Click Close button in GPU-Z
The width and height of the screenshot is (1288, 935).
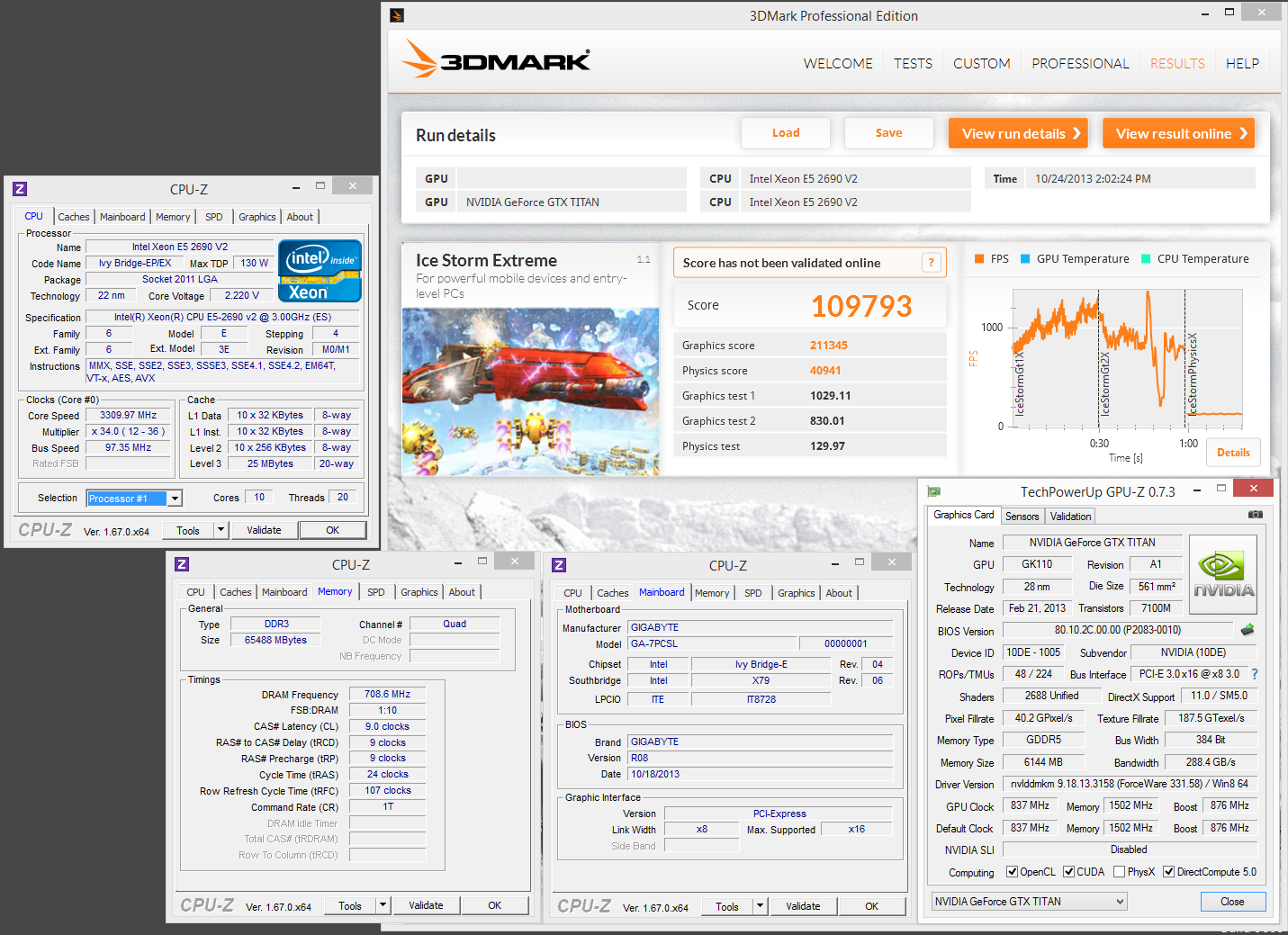(1232, 901)
